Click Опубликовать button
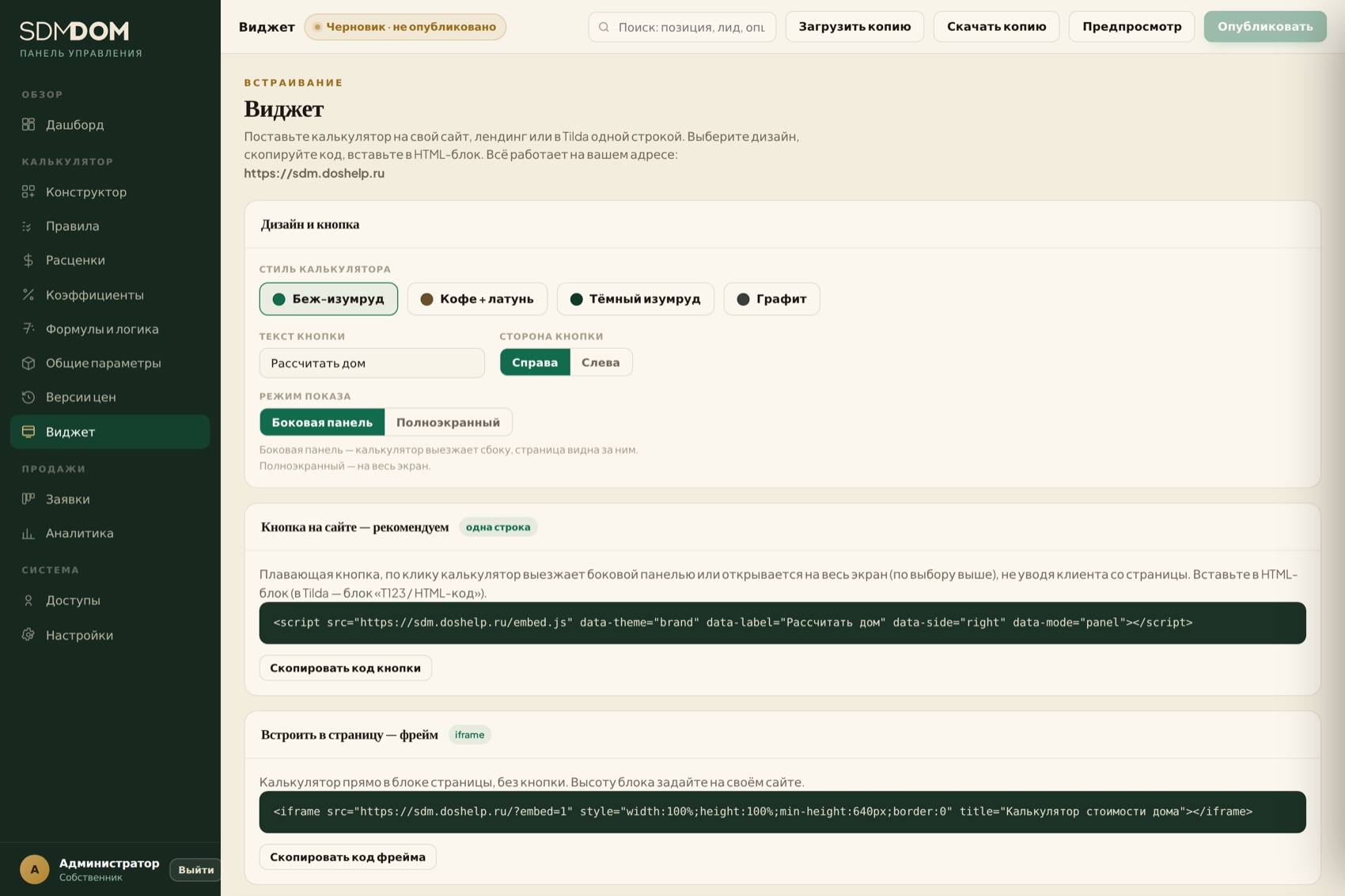 [1265, 27]
